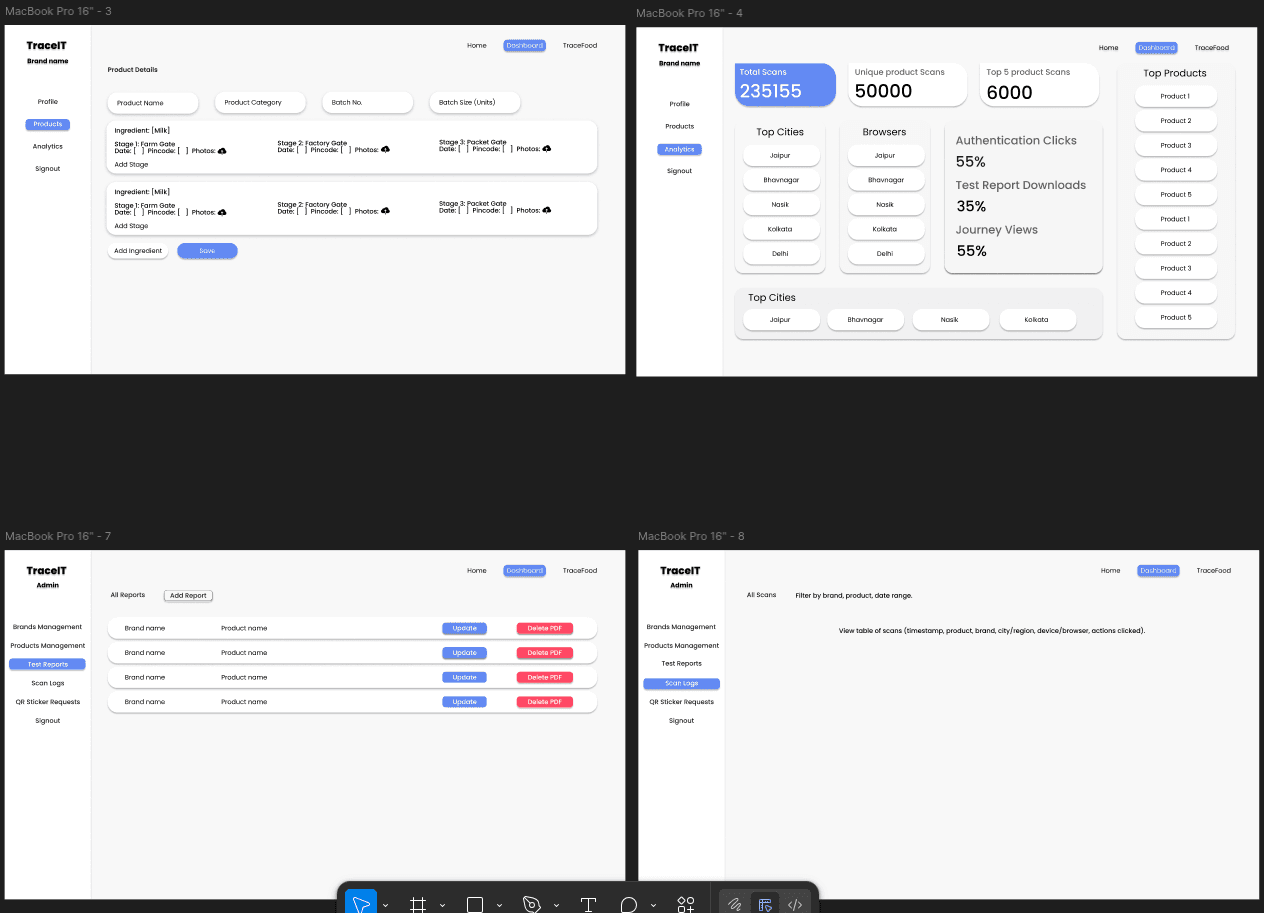The height and width of the screenshot is (913, 1264).
Task: Click the Analytics sidebar item in frame 4
Action: point(679,149)
